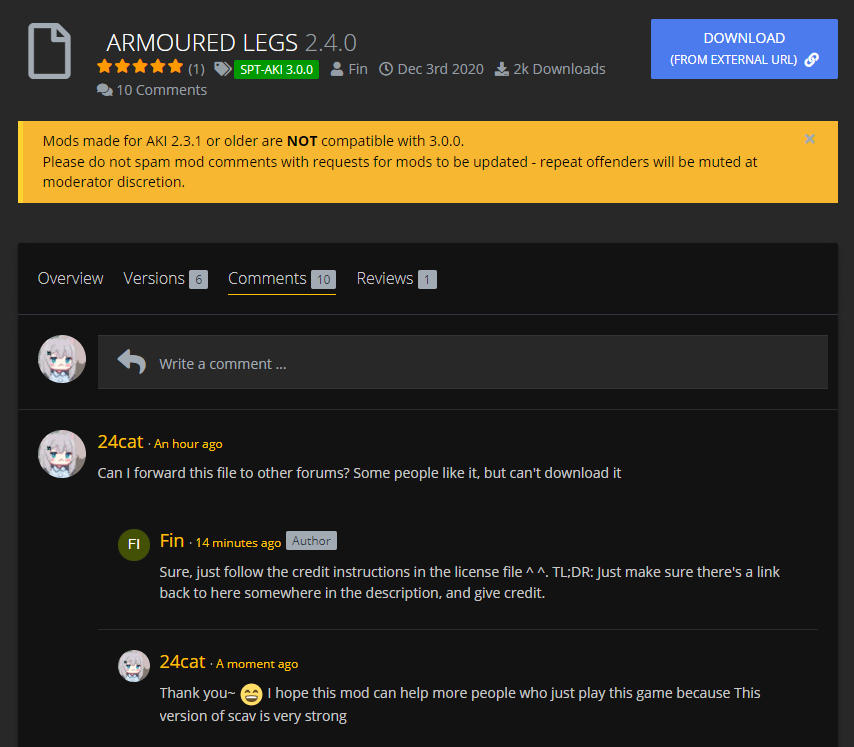
Task: Click the Write a comment field
Action: point(462,362)
